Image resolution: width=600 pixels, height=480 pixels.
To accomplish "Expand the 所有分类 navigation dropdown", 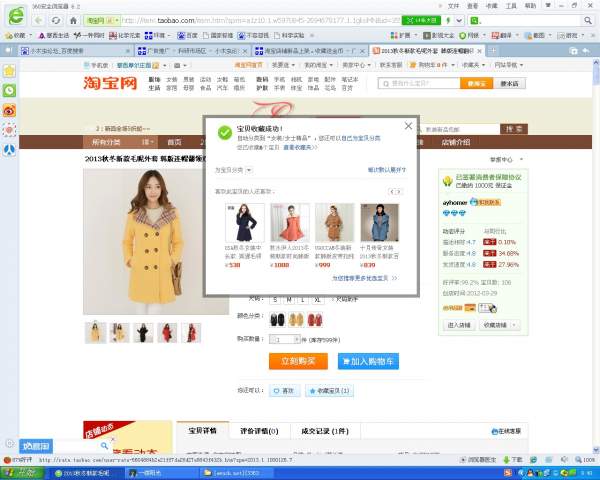I will click(147, 142).
